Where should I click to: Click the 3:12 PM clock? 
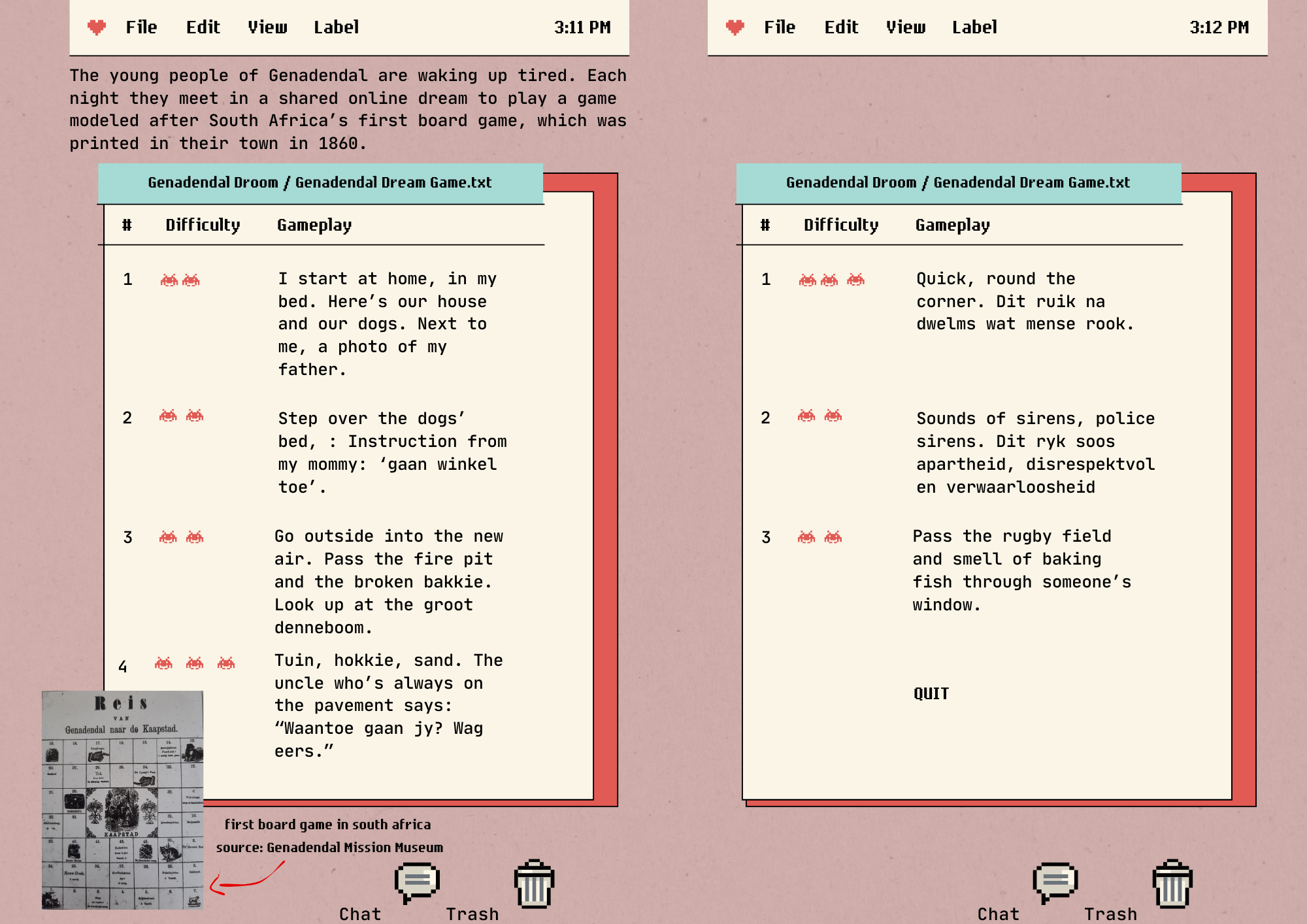coord(1218,27)
